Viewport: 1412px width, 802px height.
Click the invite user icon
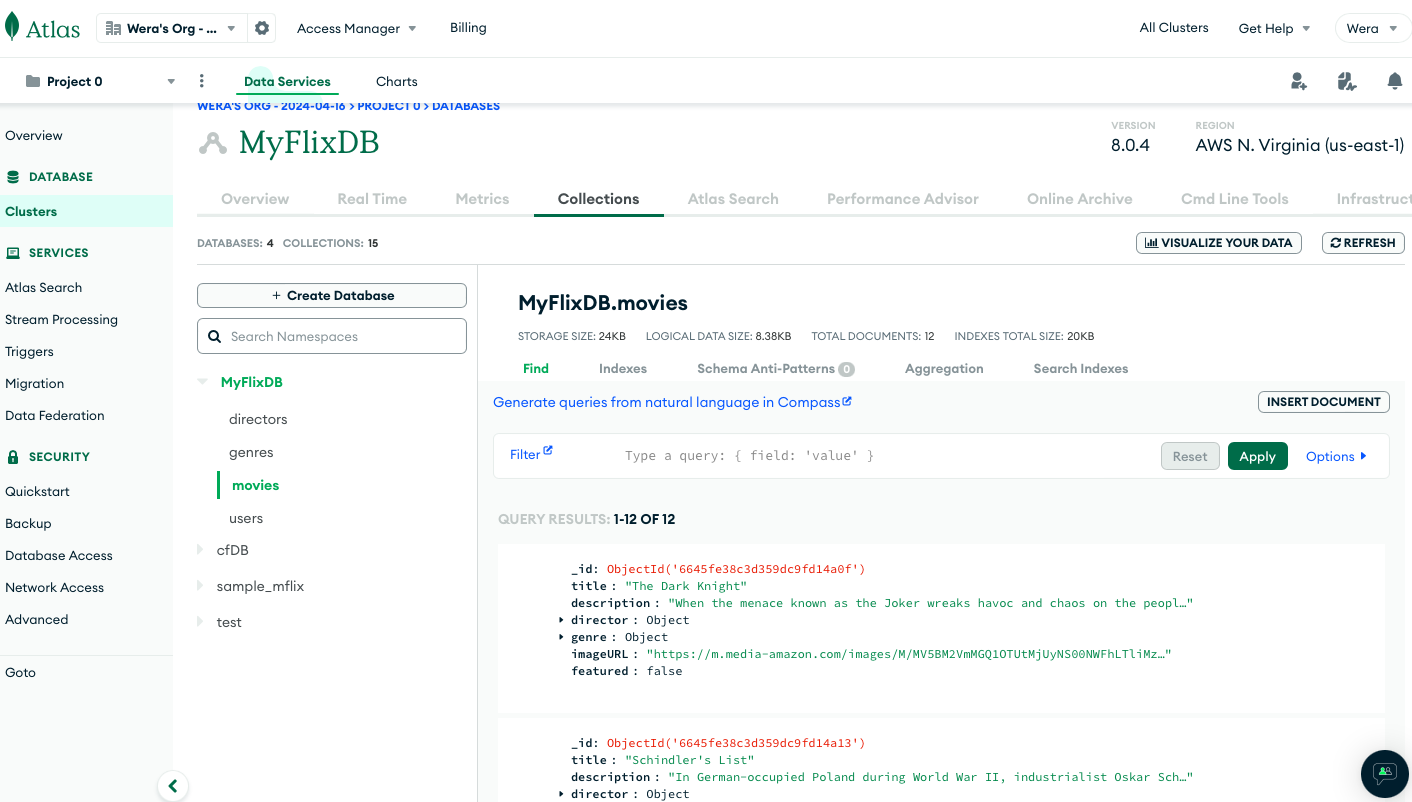(x=1298, y=81)
